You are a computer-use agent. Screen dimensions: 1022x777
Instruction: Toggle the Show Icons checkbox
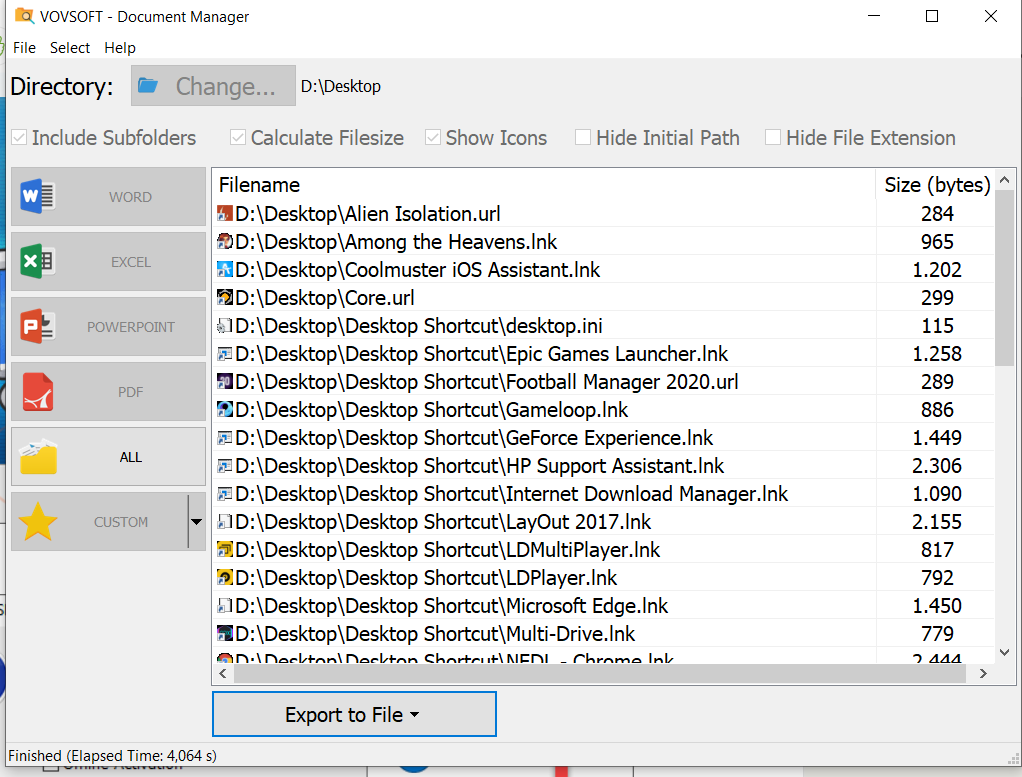click(x=433, y=138)
